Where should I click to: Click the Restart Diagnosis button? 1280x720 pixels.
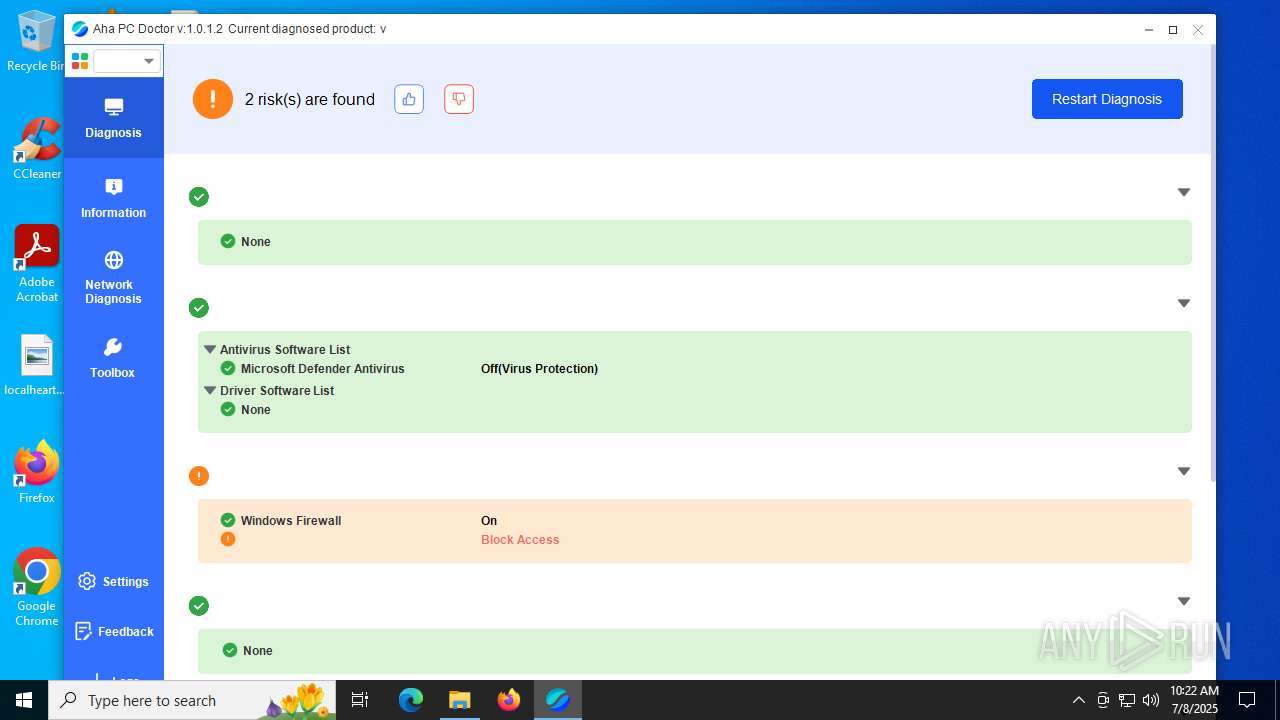(1107, 99)
